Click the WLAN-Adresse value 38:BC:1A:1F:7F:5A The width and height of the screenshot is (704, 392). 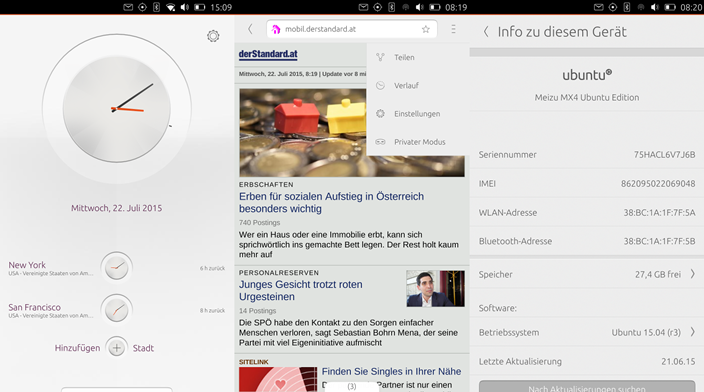(x=659, y=212)
